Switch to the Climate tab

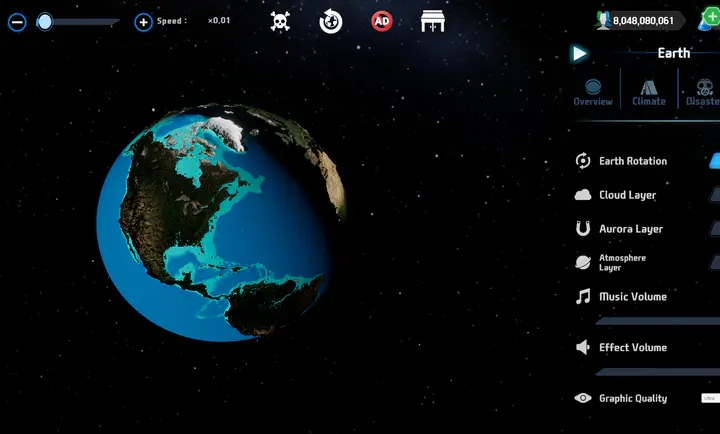tap(649, 92)
